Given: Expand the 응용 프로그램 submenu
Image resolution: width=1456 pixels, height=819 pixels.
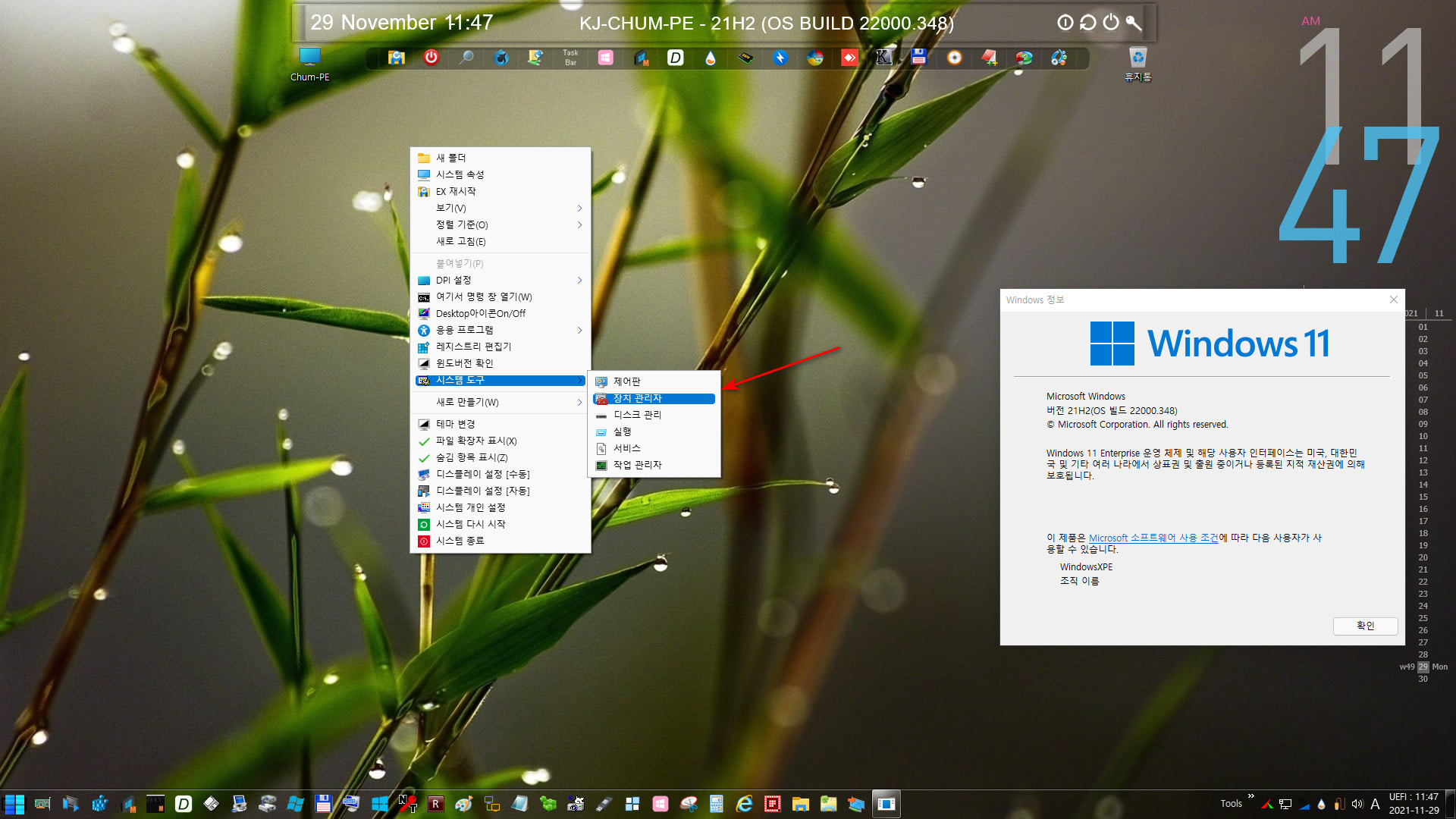Looking at the screenshot, I should point(500,330).
